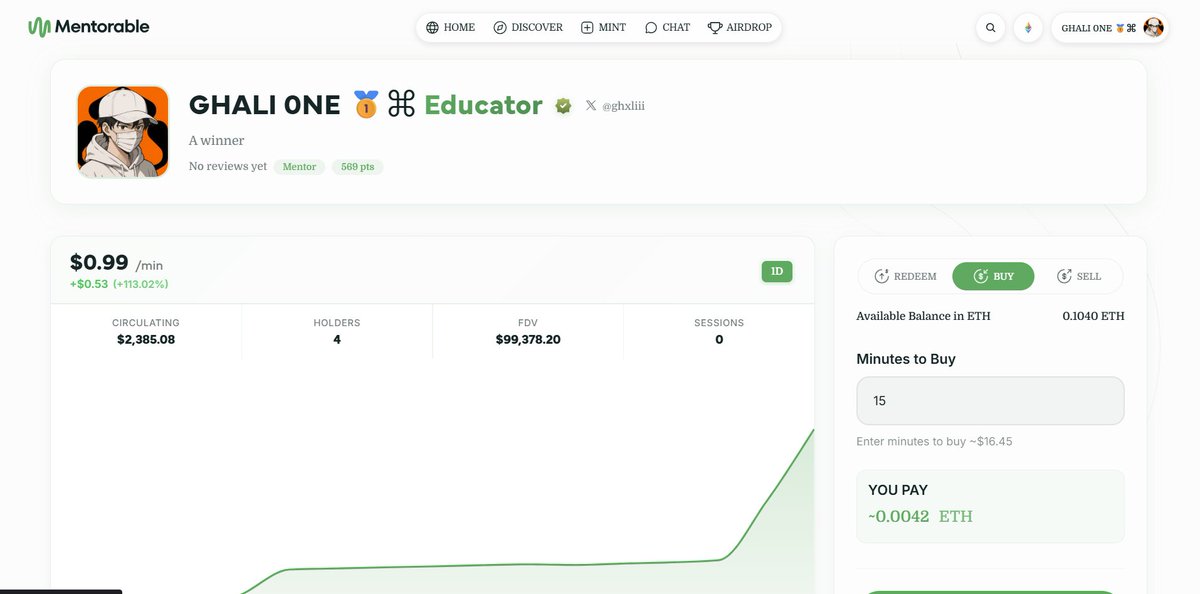Click the 0.1040 ETH balance
Image resolution: width=1200 pixels, height=594 pixels.
coord(1093,316)
